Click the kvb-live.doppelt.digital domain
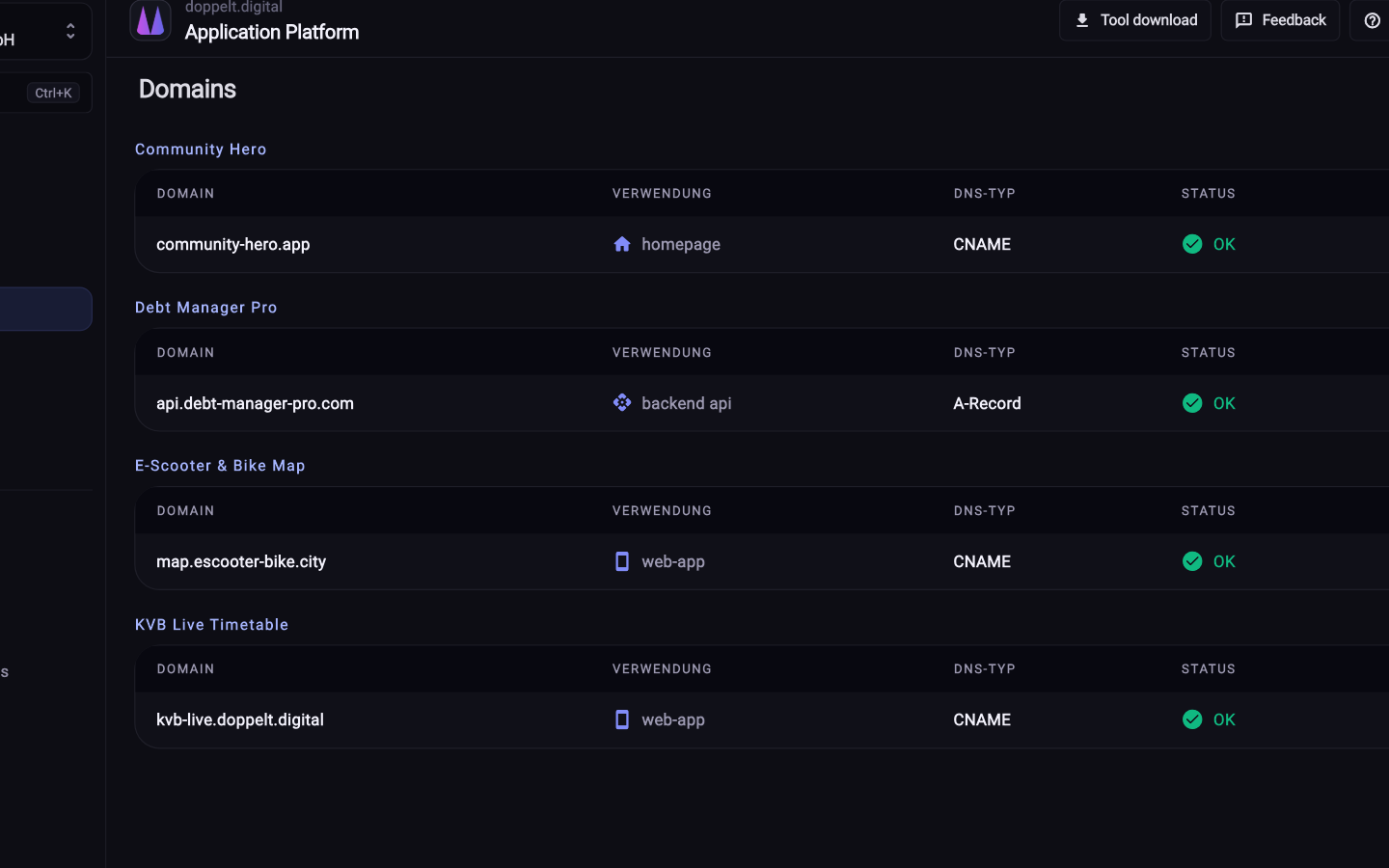1389x868 pixels. tap(240, 719)
